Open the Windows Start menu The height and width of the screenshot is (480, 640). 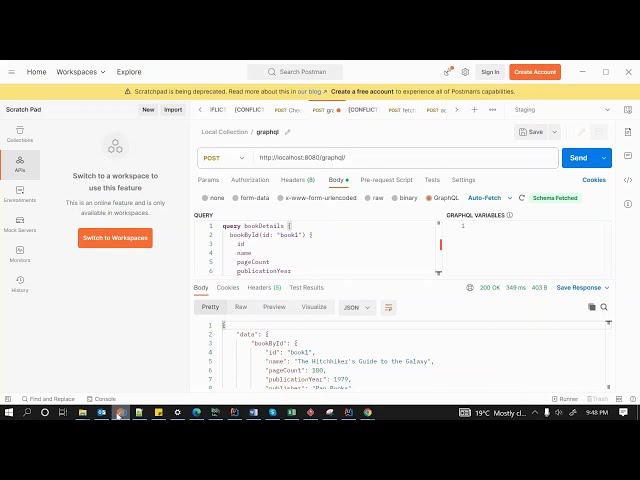tap(9, 412)
